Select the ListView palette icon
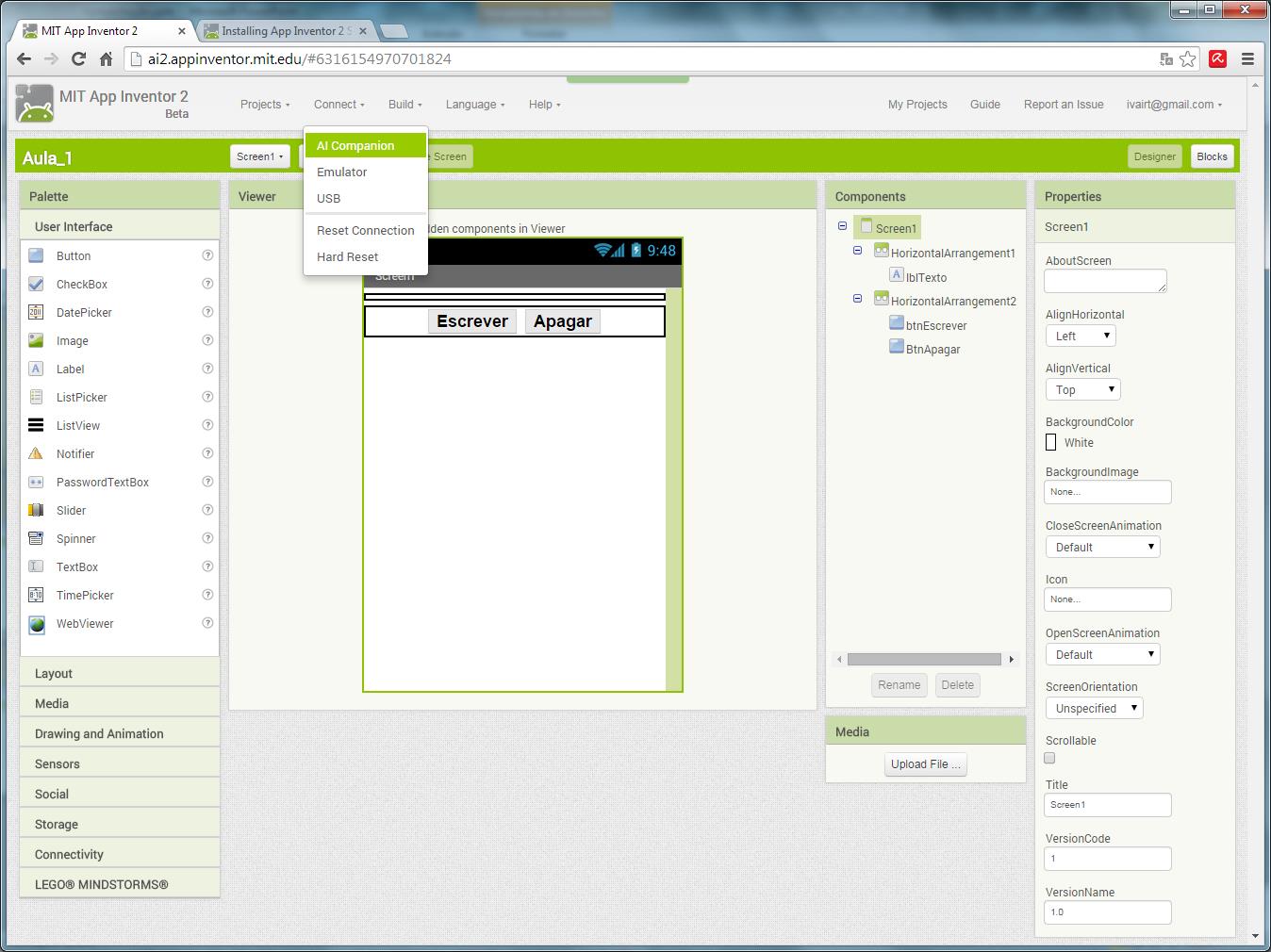 (x=36, y=425)
